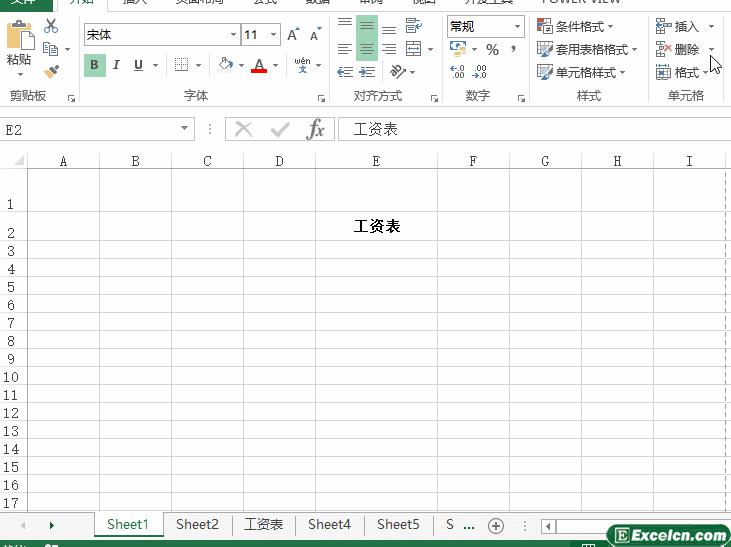Increase decimal places

point(457,72)
